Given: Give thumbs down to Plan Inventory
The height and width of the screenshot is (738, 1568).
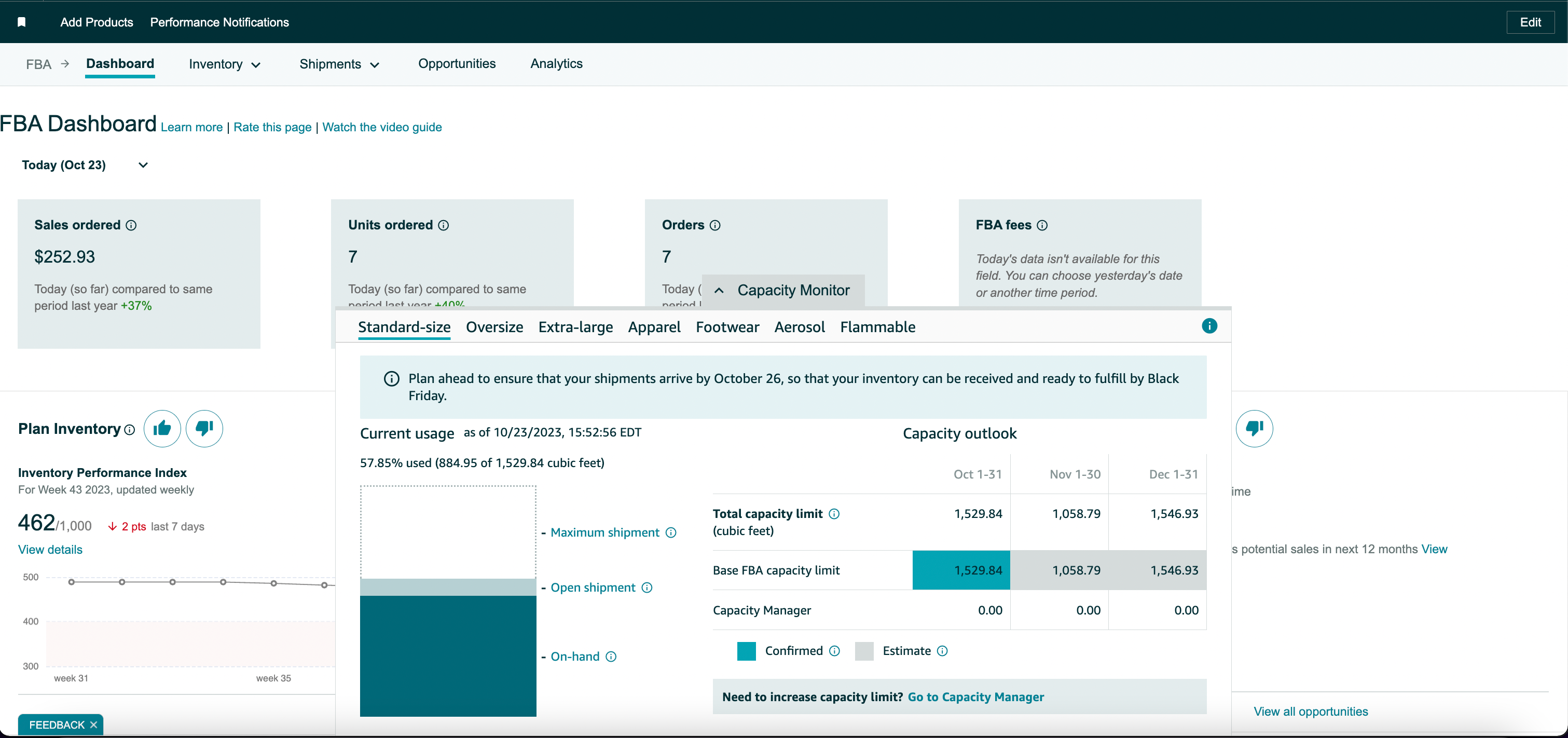Looking at the screenshot, I should point(204,429).
